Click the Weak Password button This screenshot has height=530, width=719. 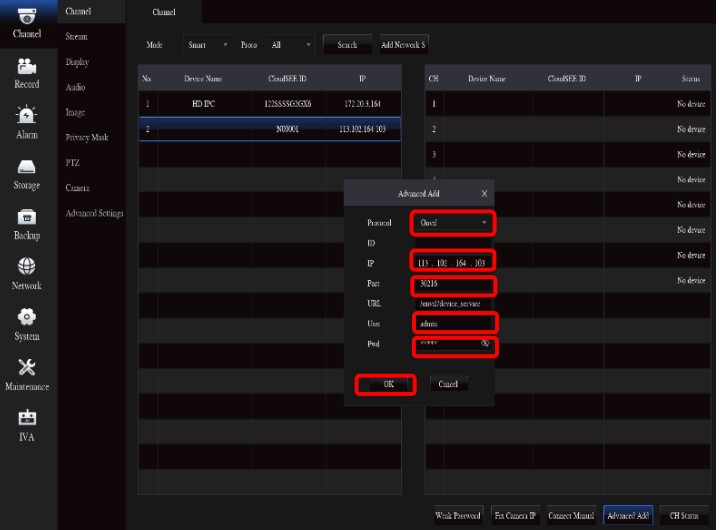coord(458,516)
